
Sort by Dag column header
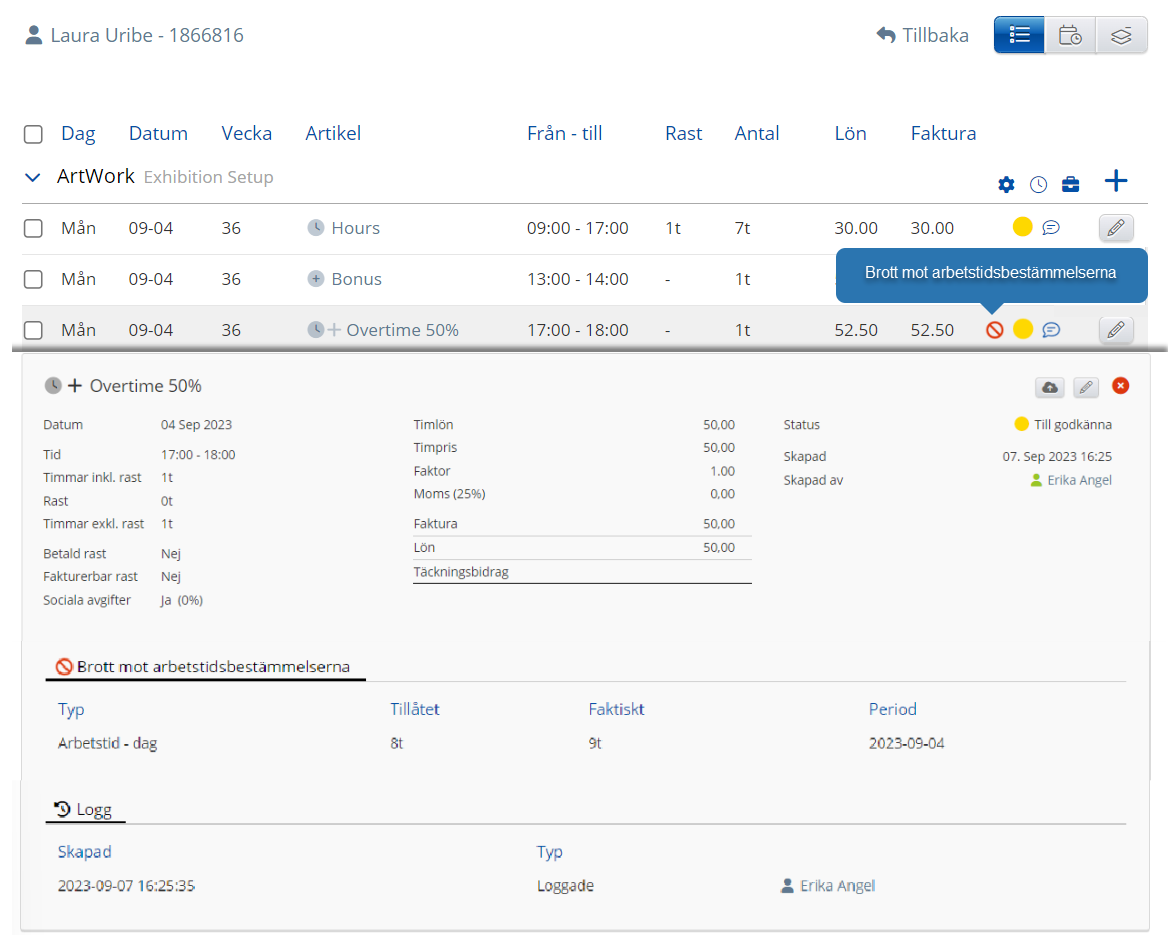pyautogui.click(x=78, y=133)
